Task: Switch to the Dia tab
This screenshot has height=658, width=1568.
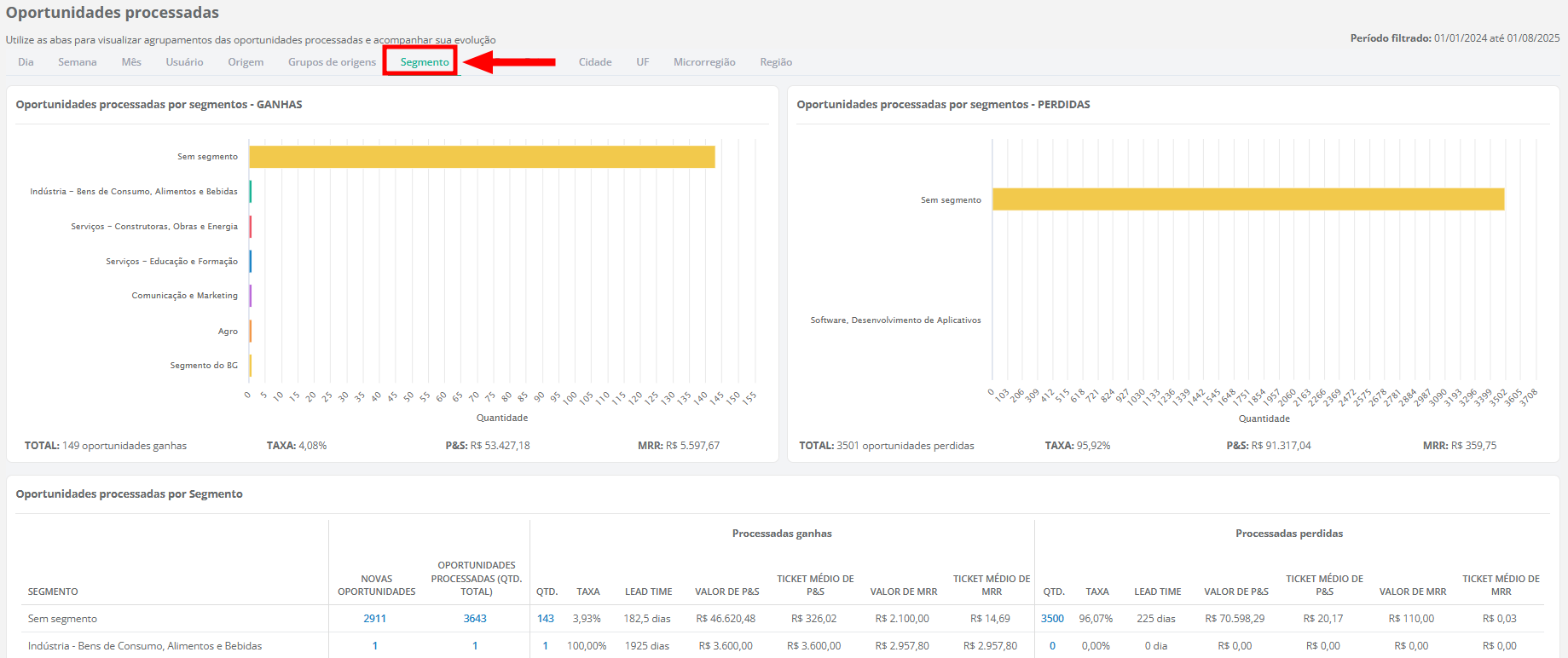Action: (26, 62)
